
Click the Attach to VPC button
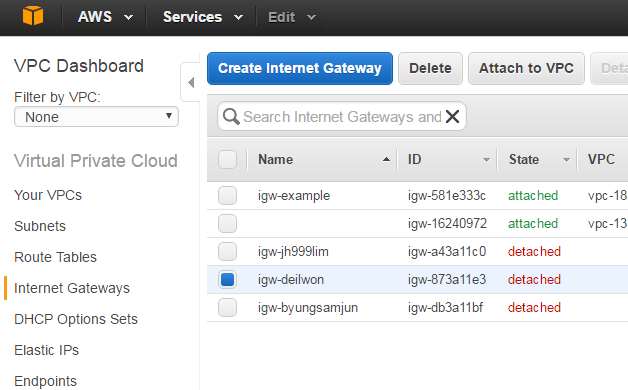coord(526,68)
